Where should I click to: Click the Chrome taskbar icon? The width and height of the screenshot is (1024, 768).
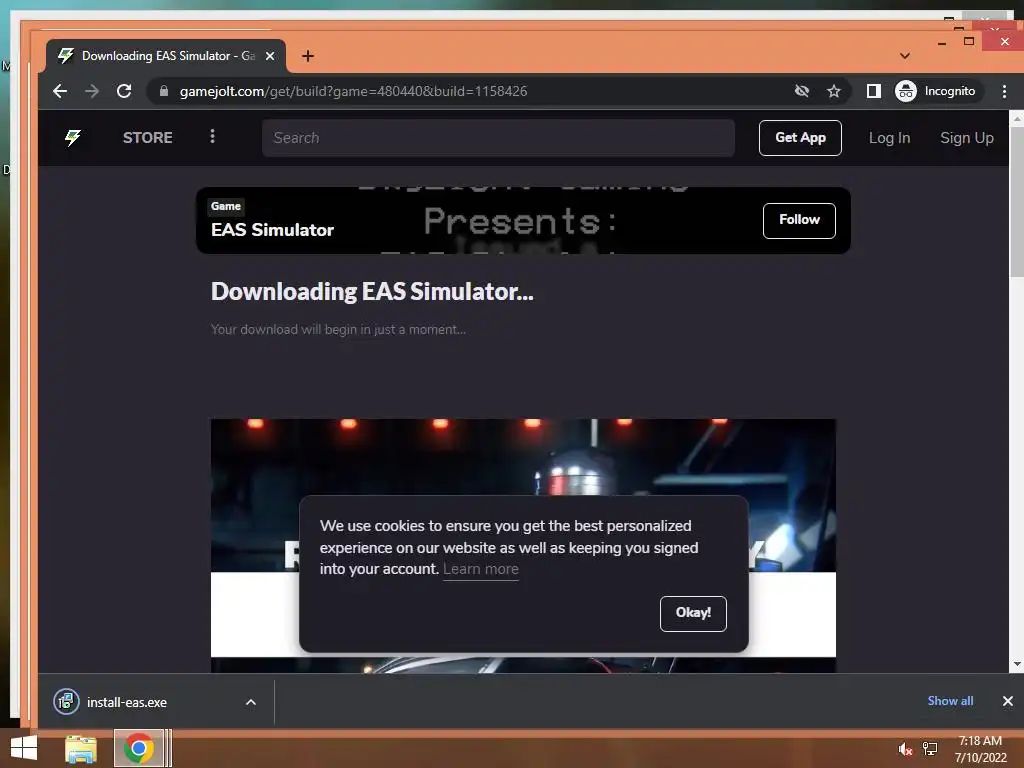(x=138, y=748)
